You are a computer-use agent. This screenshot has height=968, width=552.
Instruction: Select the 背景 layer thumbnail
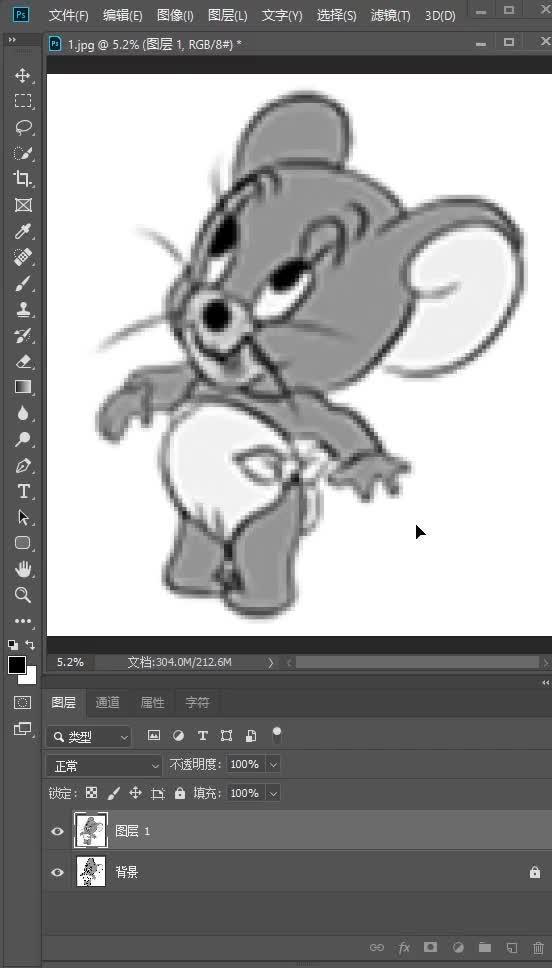coord(91,872)
